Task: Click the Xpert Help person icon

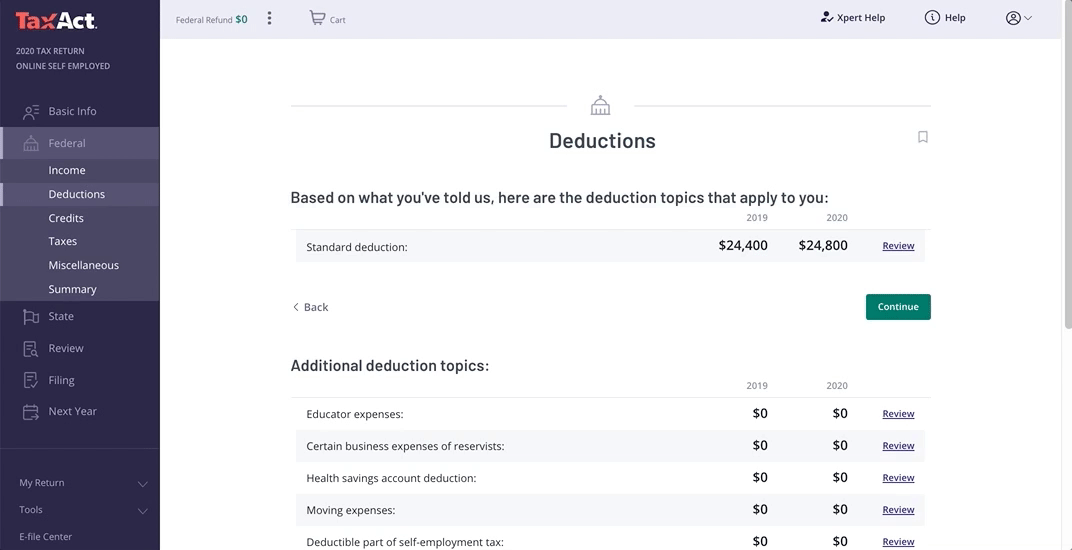Action: coord(826,17)
